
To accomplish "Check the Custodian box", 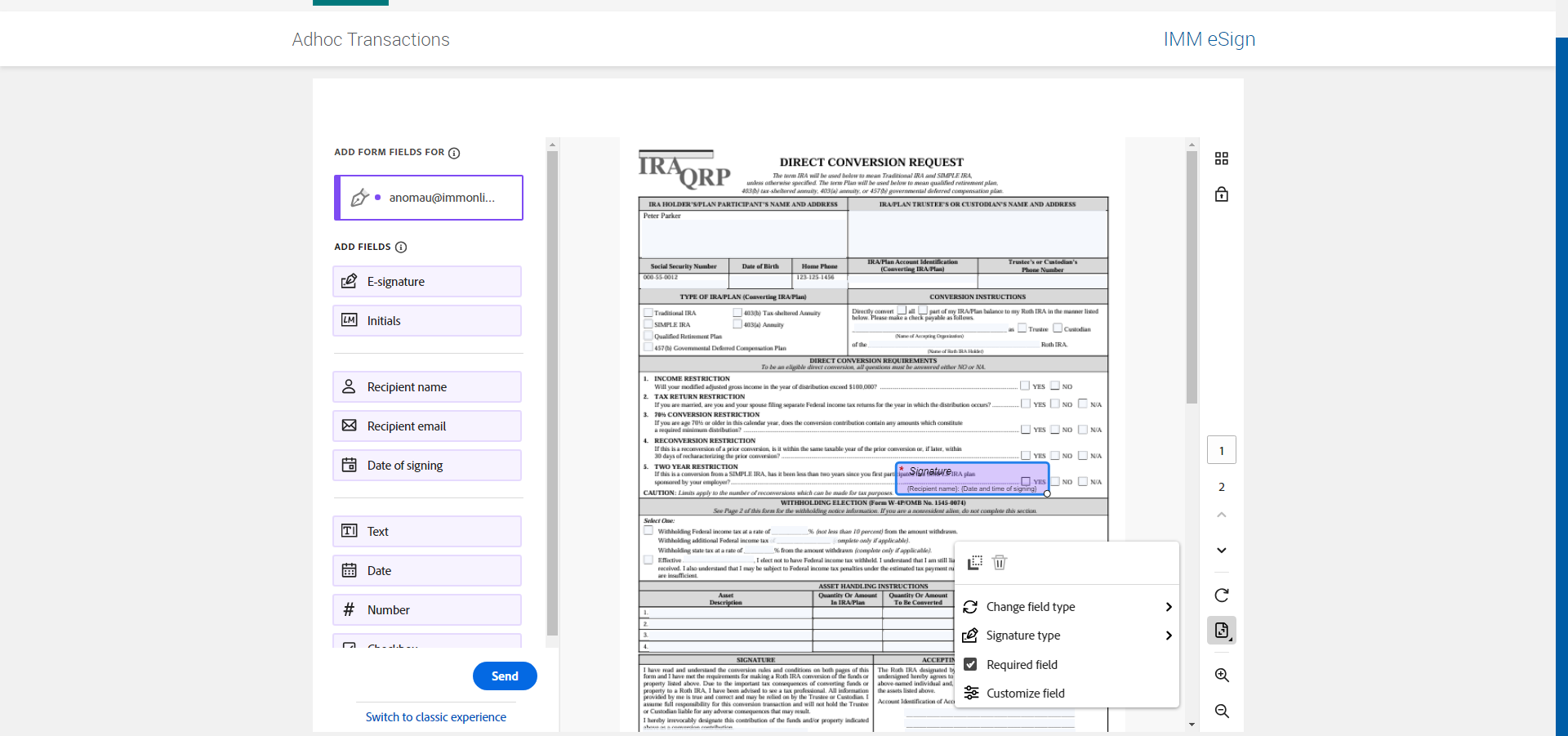I will (1058, 328).
